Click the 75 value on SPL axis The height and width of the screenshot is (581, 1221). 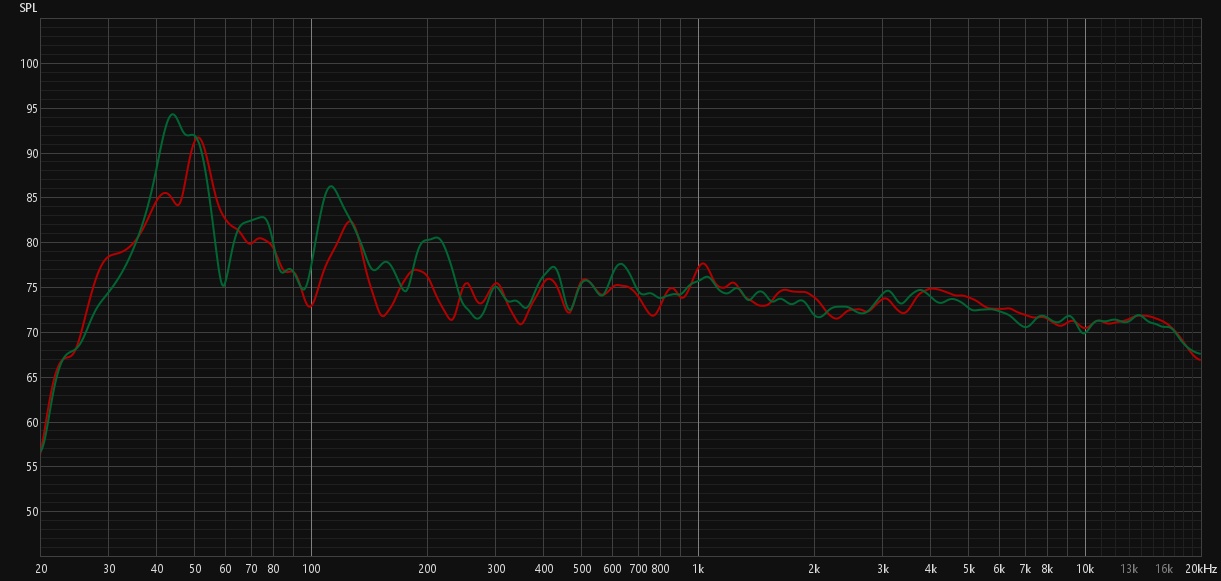(31, 288)
